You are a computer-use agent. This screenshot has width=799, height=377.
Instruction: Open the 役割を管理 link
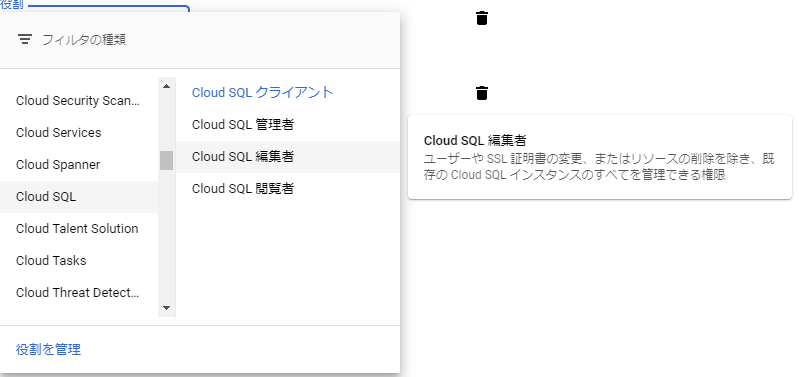(48, 349)
